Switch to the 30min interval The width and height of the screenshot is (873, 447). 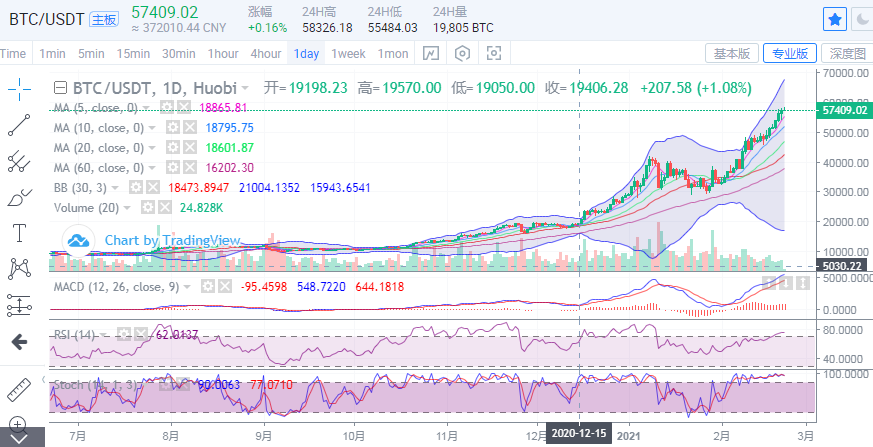(179, 53)
